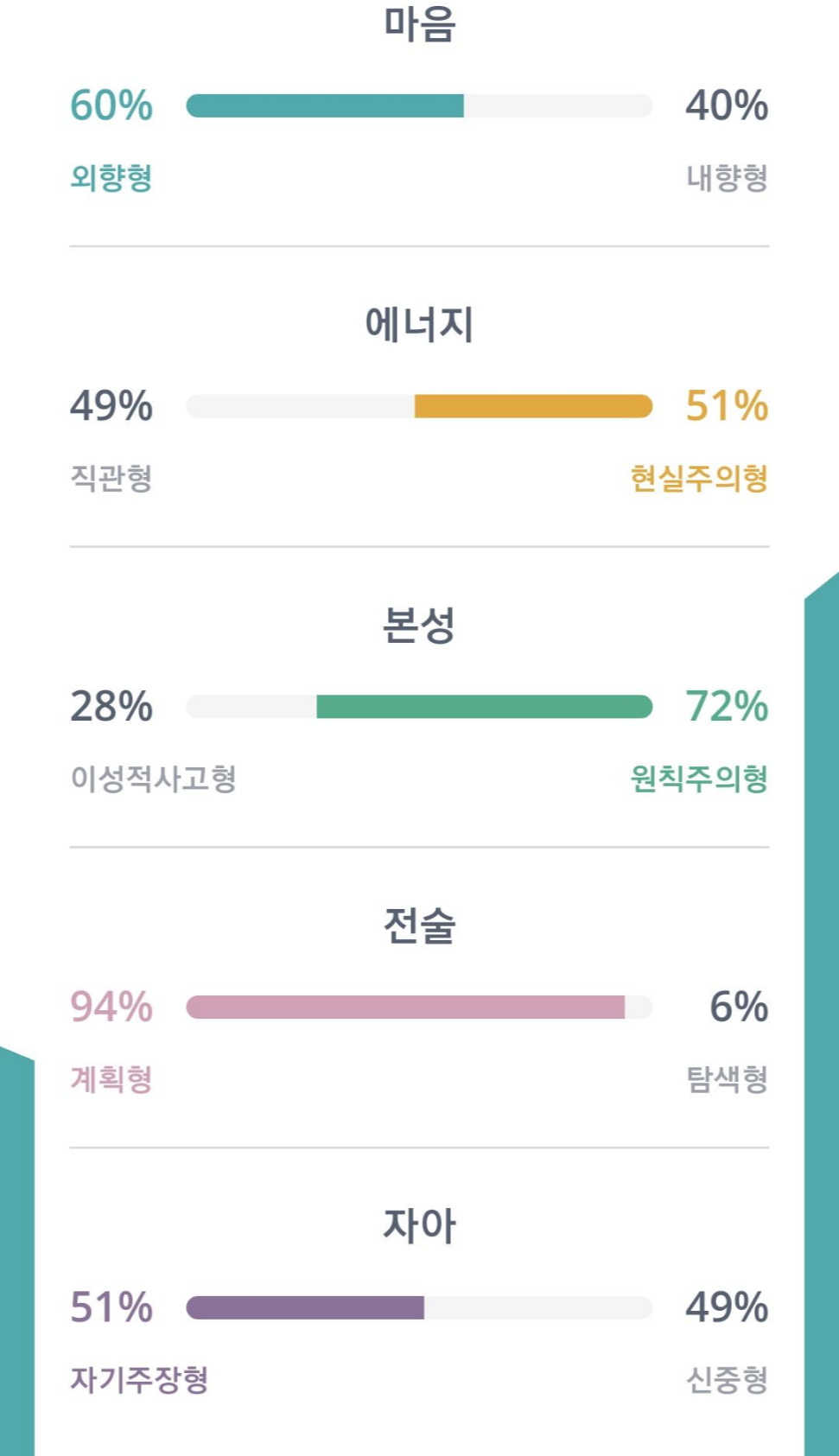Screen dimensions: 839x1456
Task: Select the 이성적사고형 label
Action: tap(153, 779)
